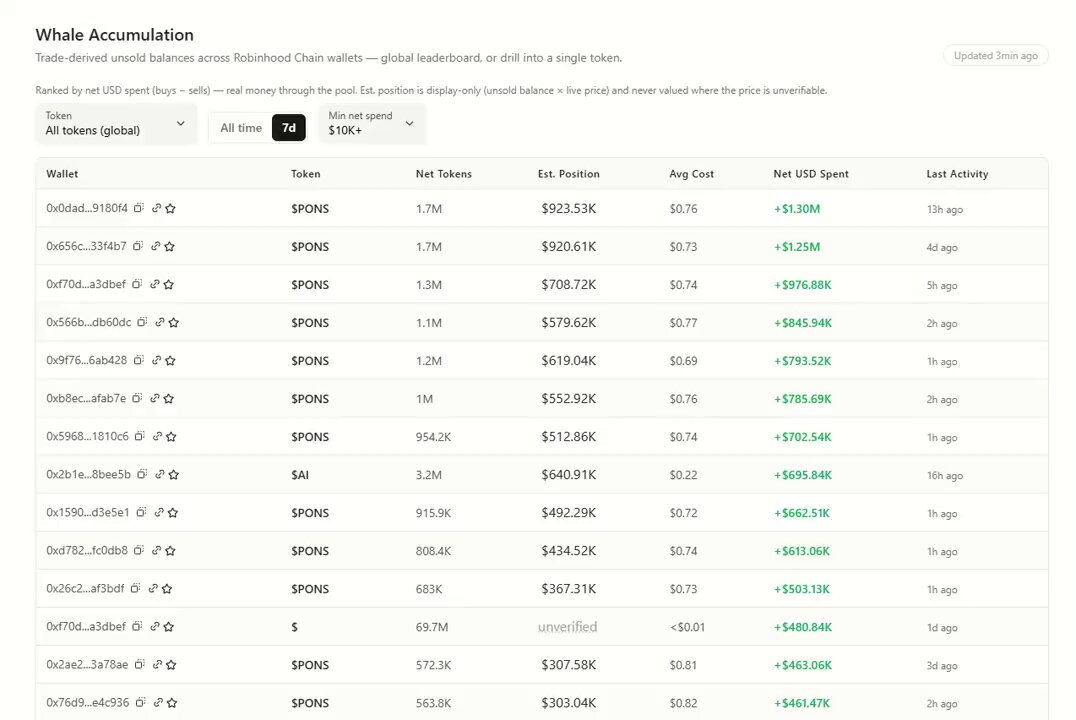Open explorer link for 0x0dad...9180f4

(x=156, y=208)
